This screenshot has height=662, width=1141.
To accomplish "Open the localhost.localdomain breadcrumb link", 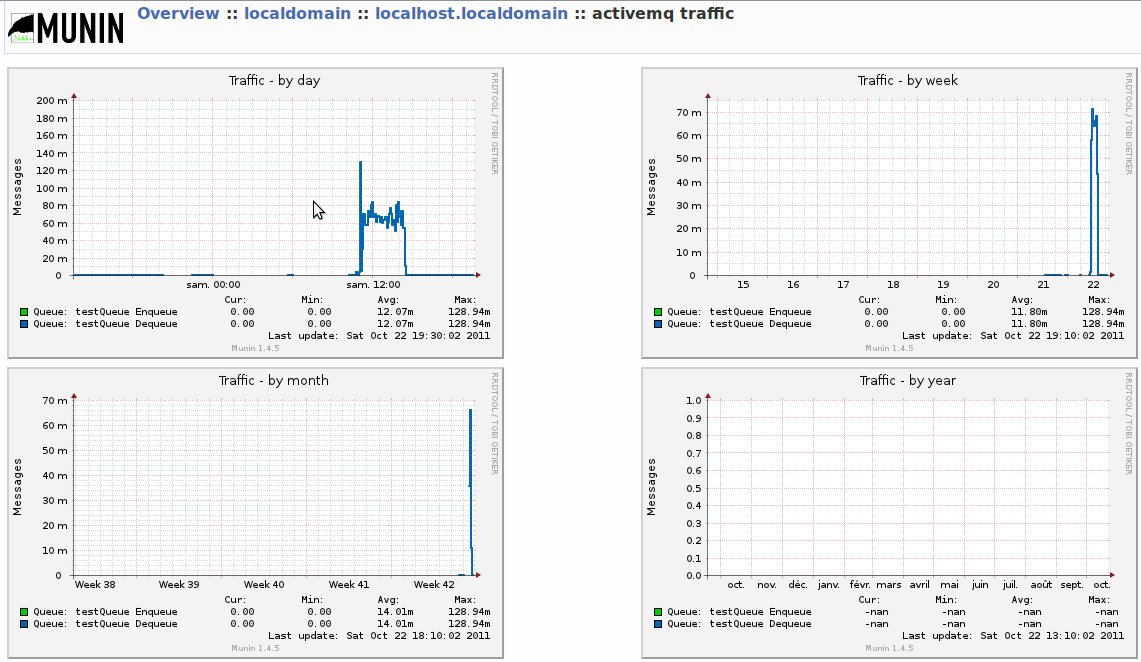I will pyautogui.click(x=471, y=14).
